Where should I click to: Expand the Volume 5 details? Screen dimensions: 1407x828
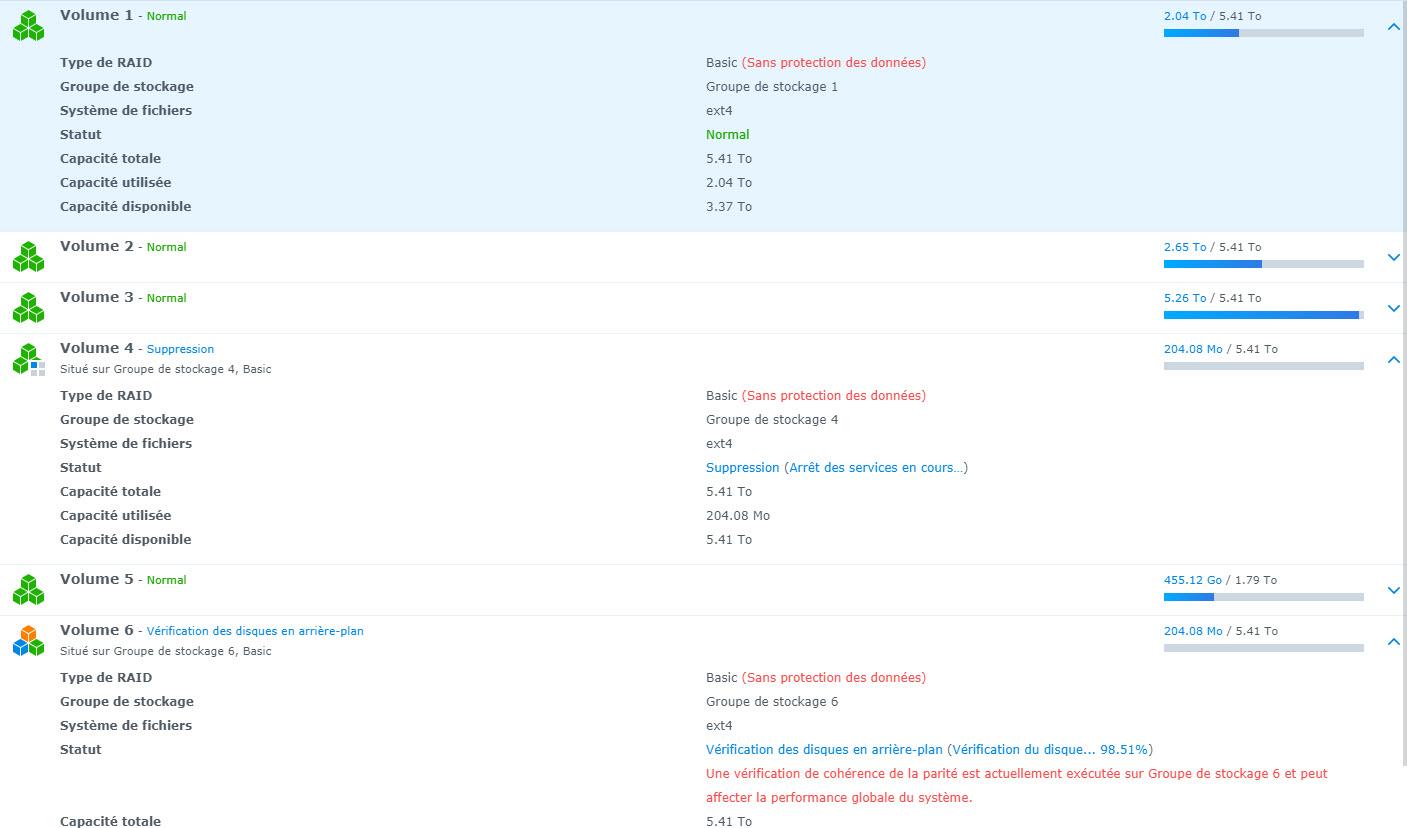(1394, 590)
